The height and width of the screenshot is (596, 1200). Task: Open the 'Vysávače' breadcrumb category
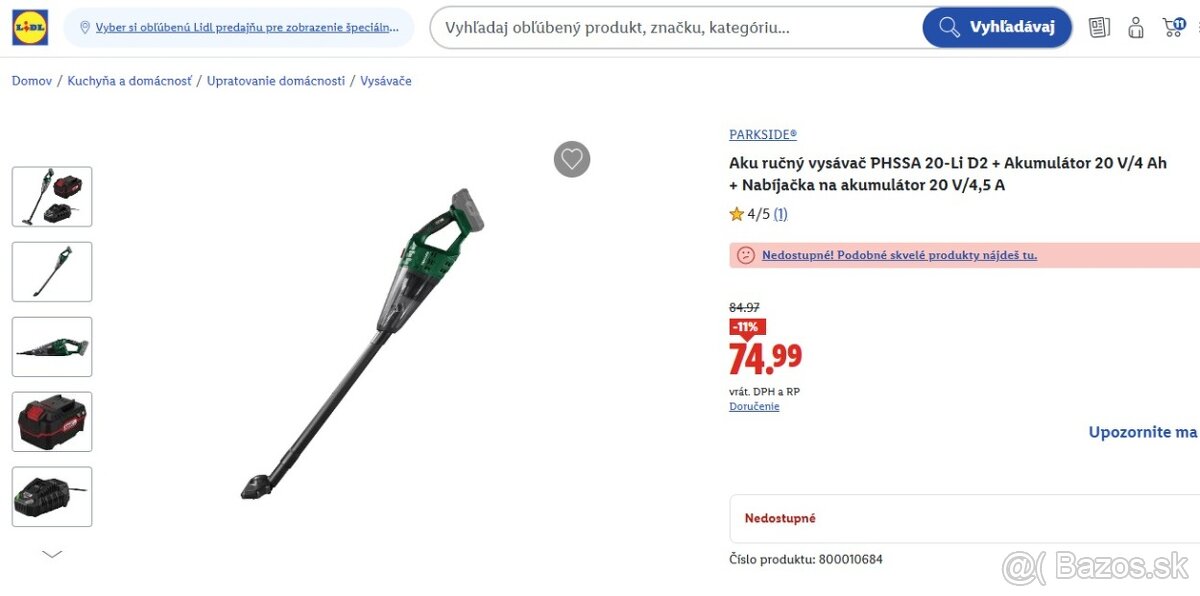click(x=386, y=81)
